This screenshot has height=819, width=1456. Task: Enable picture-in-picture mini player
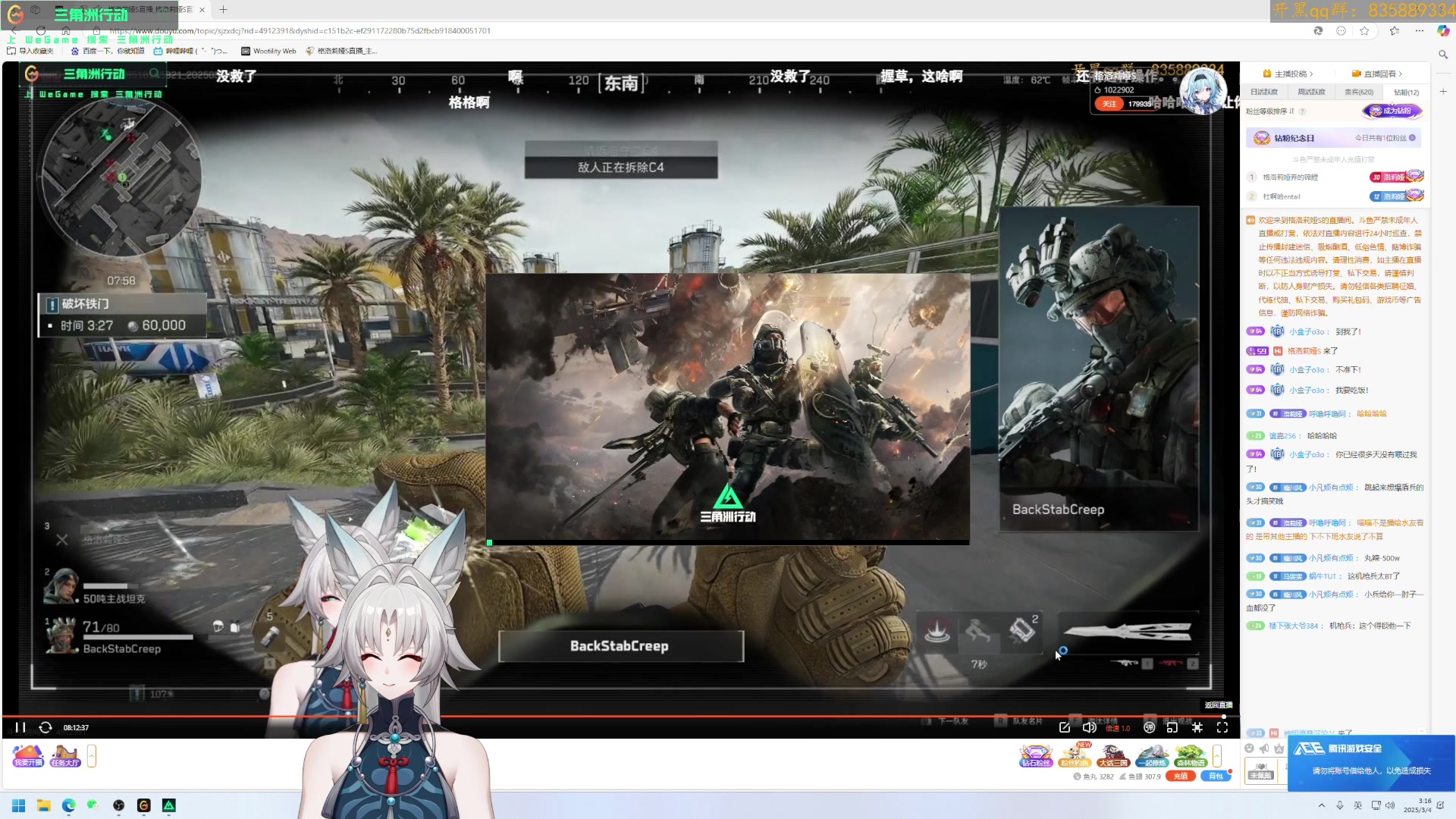coord(1172,727)
